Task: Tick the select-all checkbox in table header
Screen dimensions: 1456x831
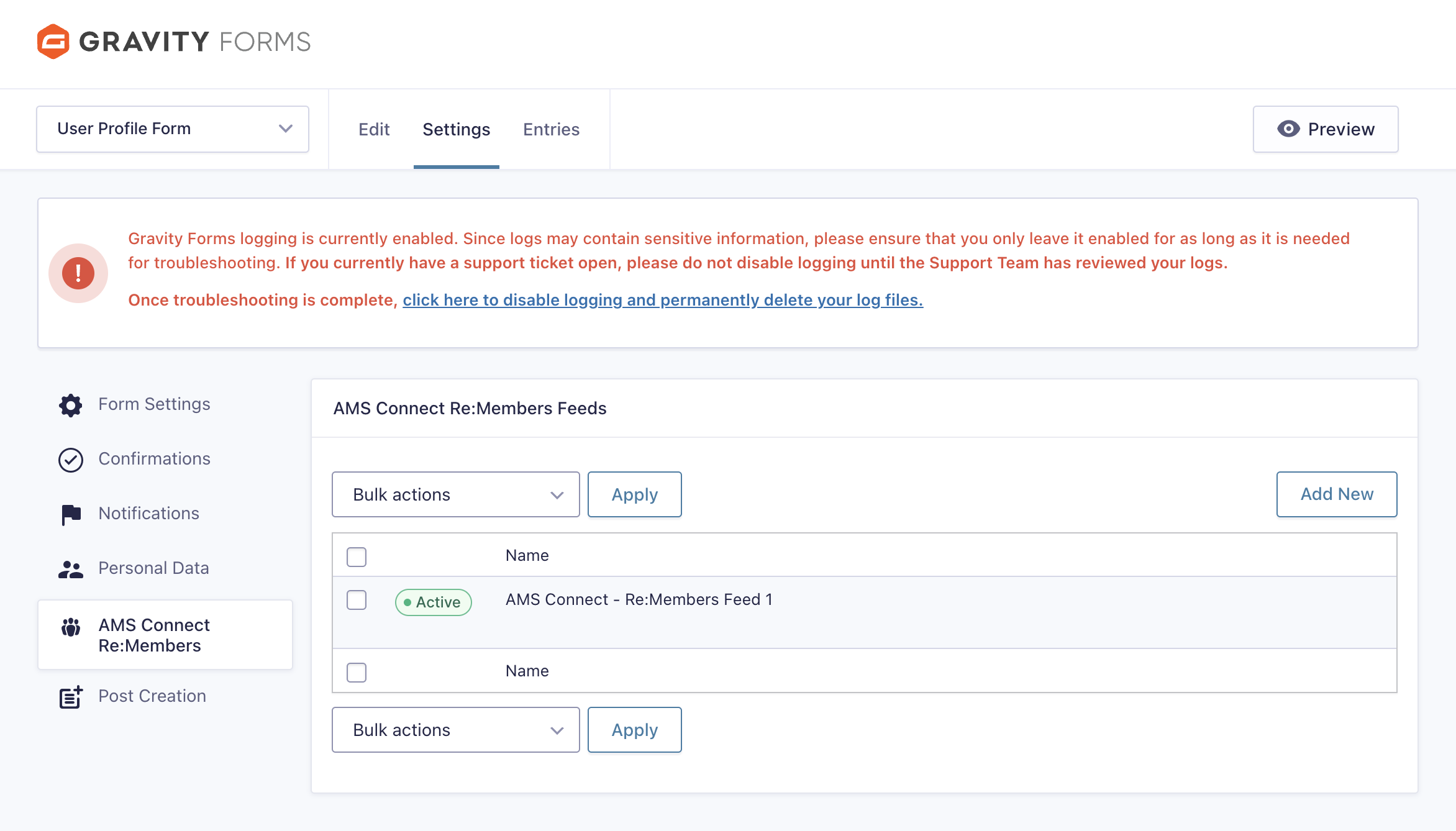Action: 357,556
